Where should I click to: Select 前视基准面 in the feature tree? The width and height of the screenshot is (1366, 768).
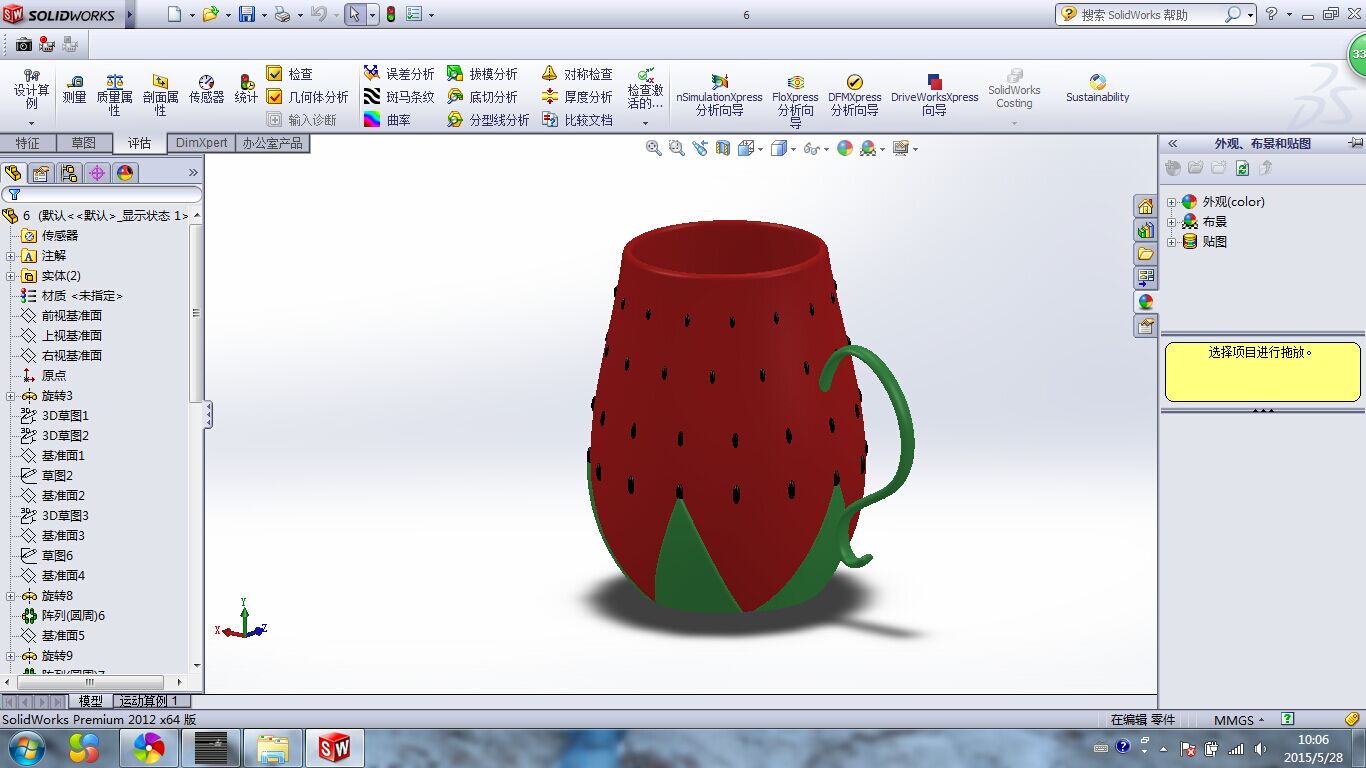point(72,316)
